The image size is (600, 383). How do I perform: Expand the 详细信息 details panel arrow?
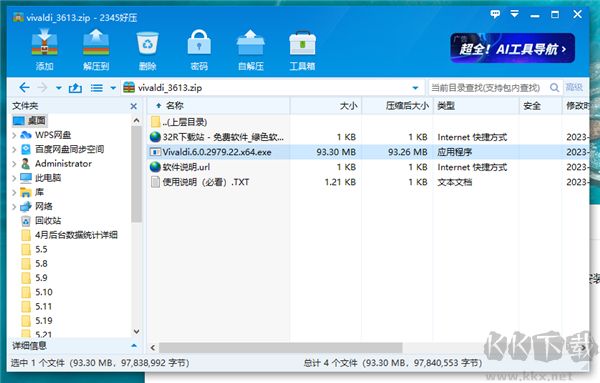pyautogui.click(x=134, y=346)
